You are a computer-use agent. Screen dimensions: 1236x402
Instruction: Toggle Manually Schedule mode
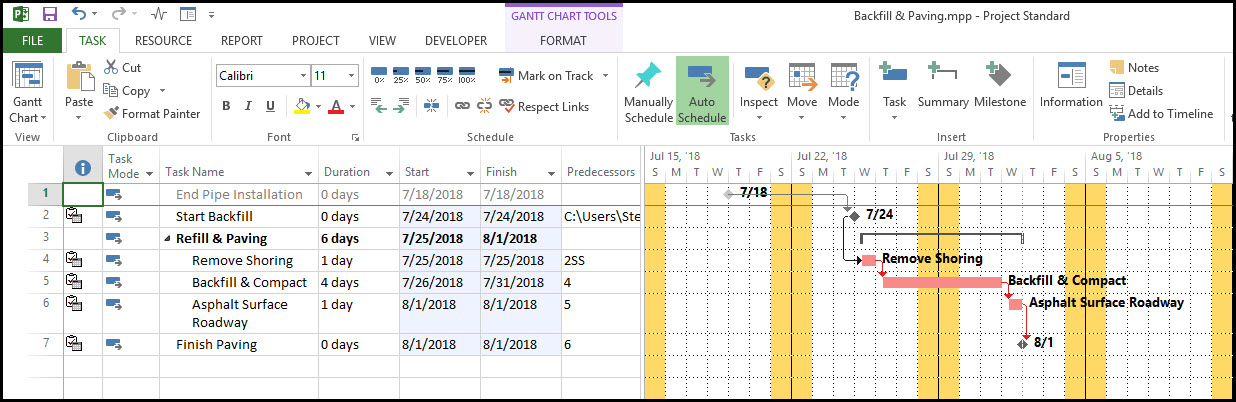[x=648, y=91]
